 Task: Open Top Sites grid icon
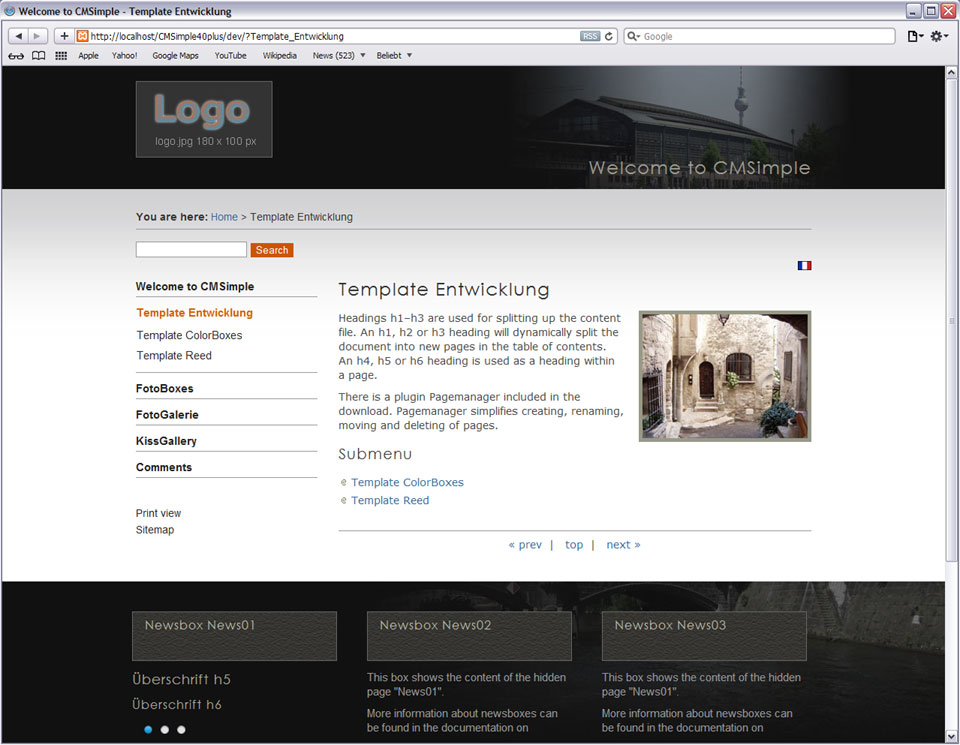click(61, 56)
